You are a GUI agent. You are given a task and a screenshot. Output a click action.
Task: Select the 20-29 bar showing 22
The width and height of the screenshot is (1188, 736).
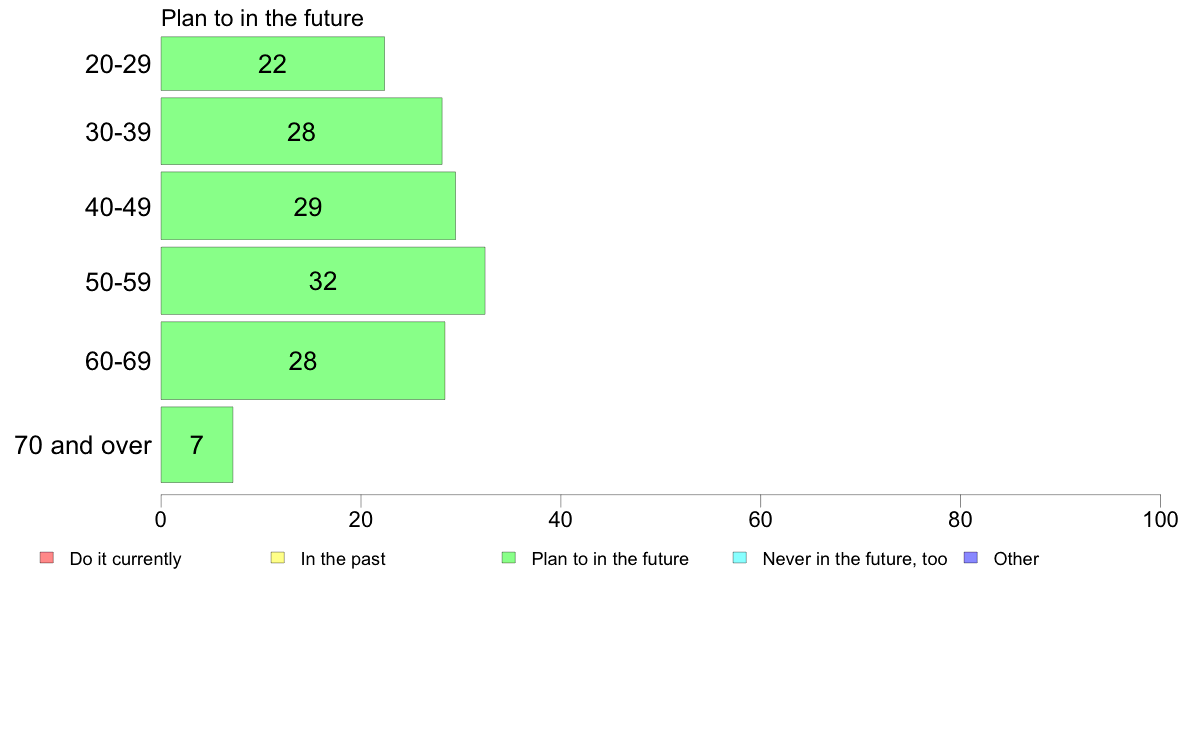pyautogui.click(x=273, y=64)
